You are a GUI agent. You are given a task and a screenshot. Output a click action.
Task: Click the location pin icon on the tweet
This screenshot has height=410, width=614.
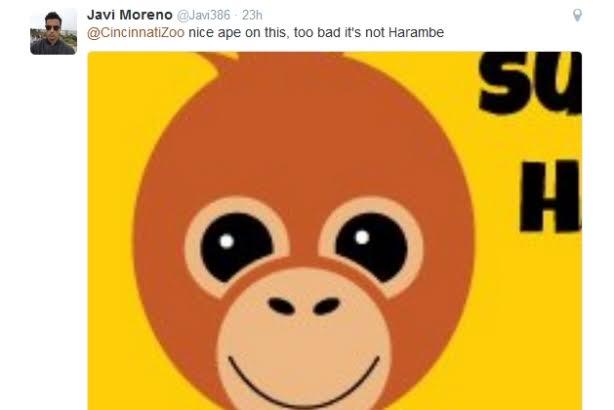click(x=577, y=15)
